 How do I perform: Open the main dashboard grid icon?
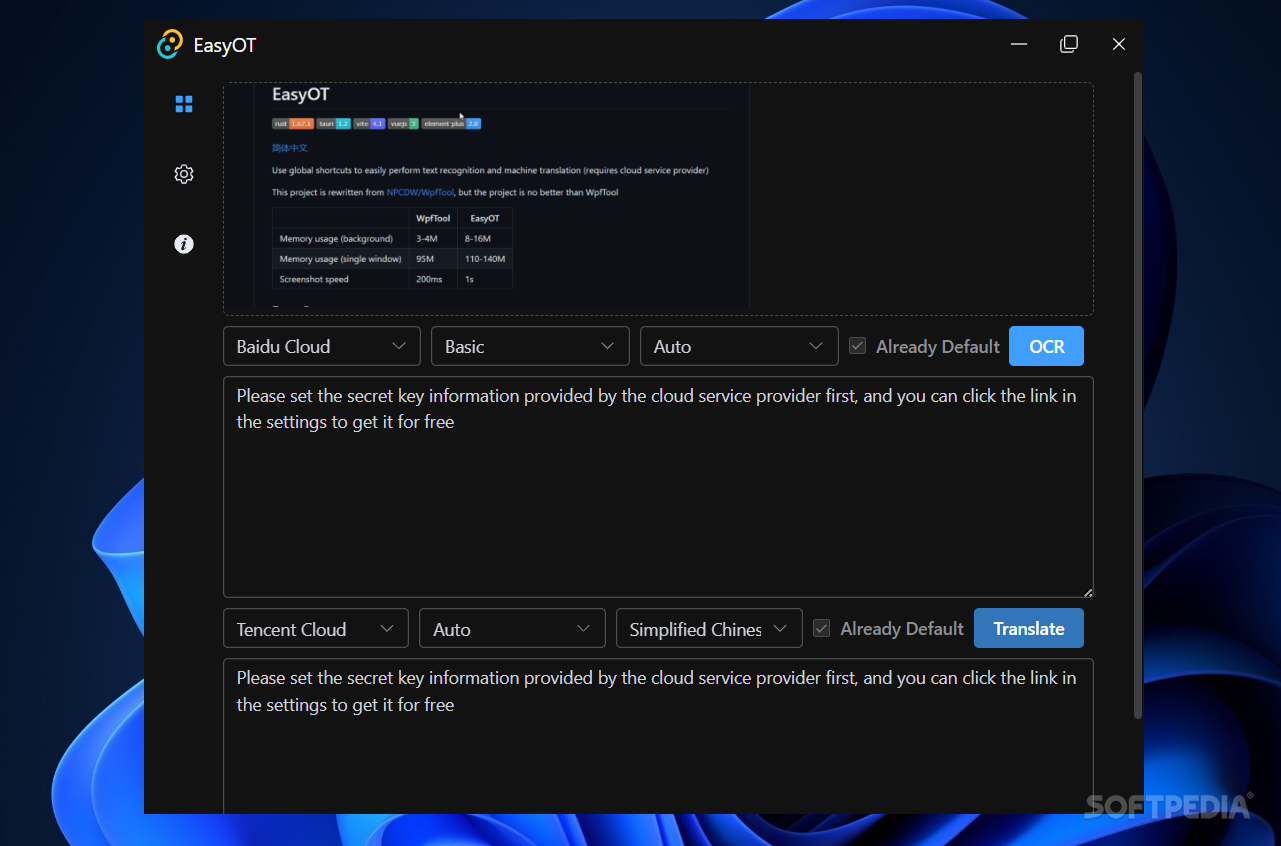point(184,104)
